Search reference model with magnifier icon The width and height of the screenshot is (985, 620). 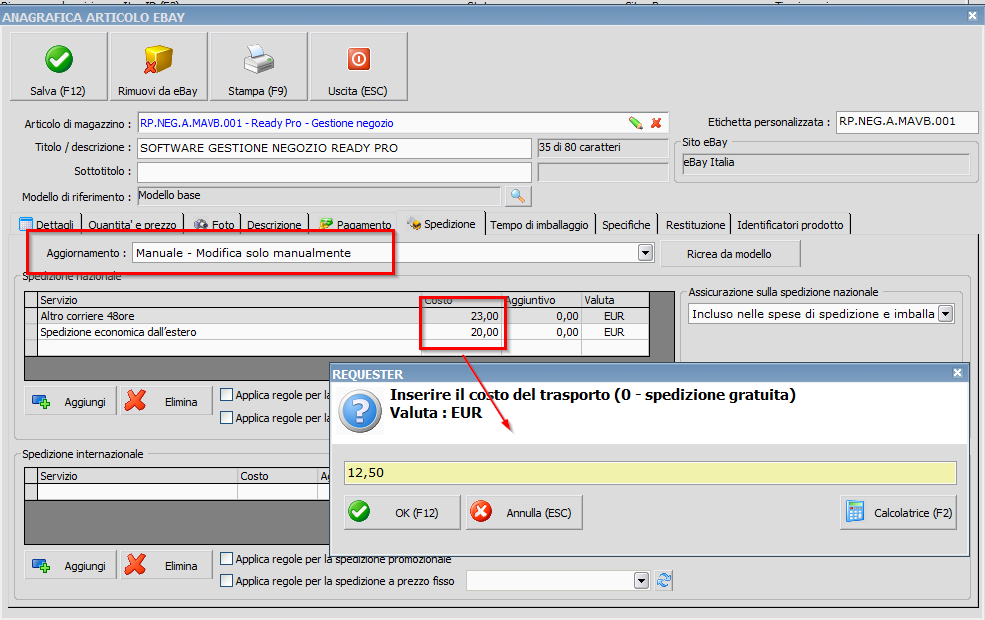(518, 196)
